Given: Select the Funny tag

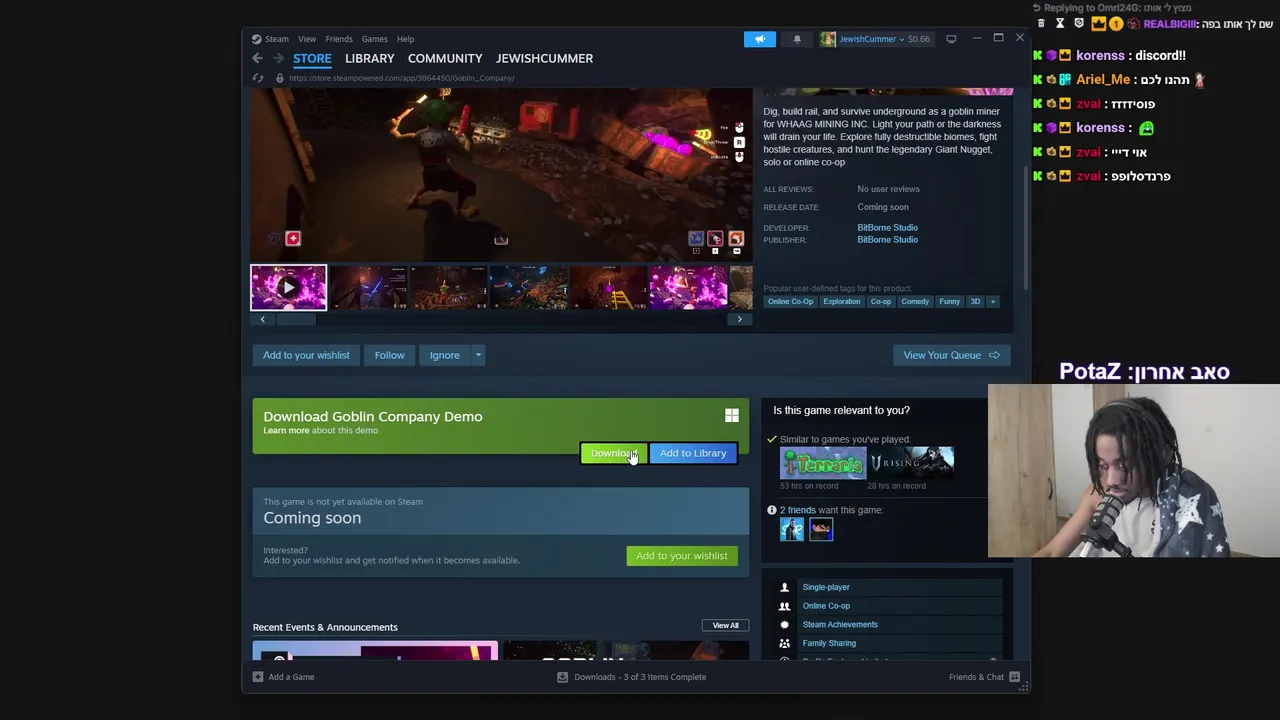Looking at the screenshot, I should tap(950, 301).
